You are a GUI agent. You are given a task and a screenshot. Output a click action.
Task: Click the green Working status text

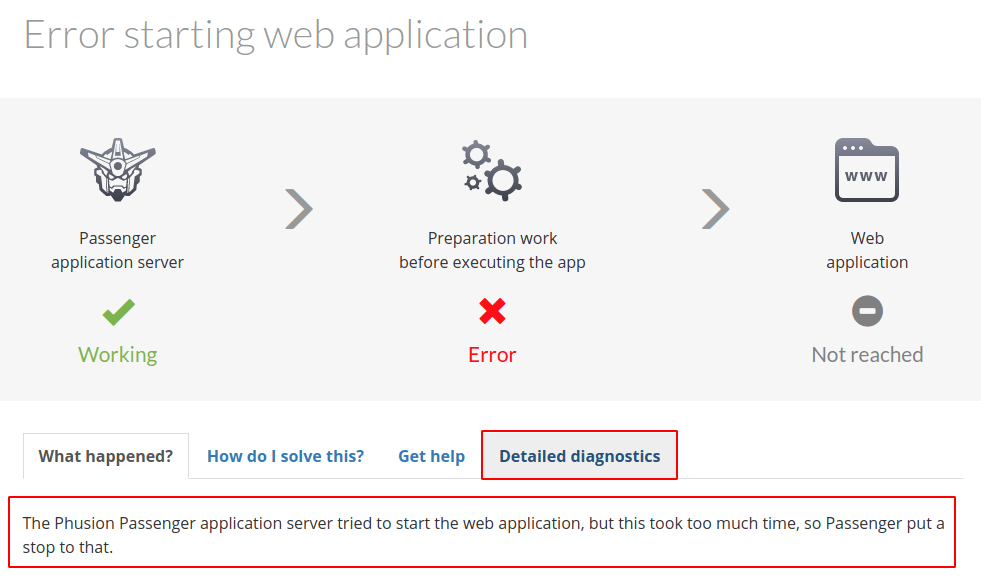point(118,355)
